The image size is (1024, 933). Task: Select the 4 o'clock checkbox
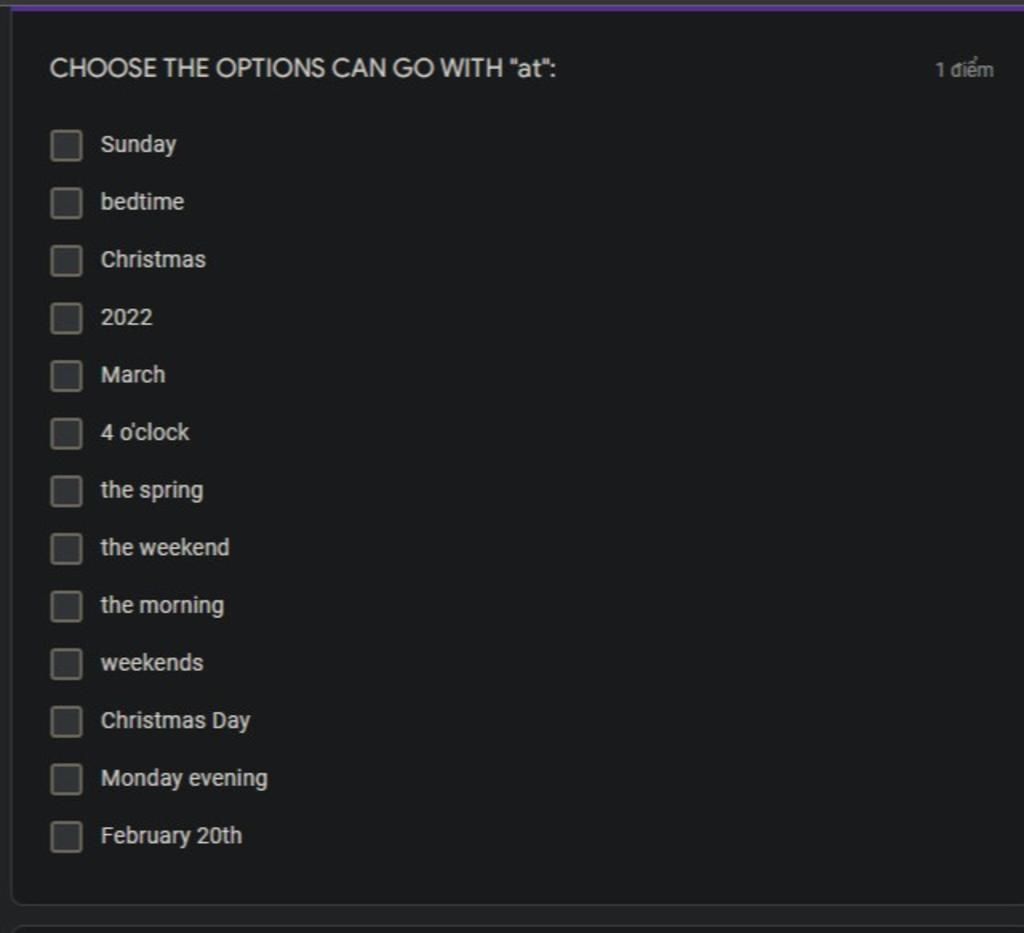66,433
